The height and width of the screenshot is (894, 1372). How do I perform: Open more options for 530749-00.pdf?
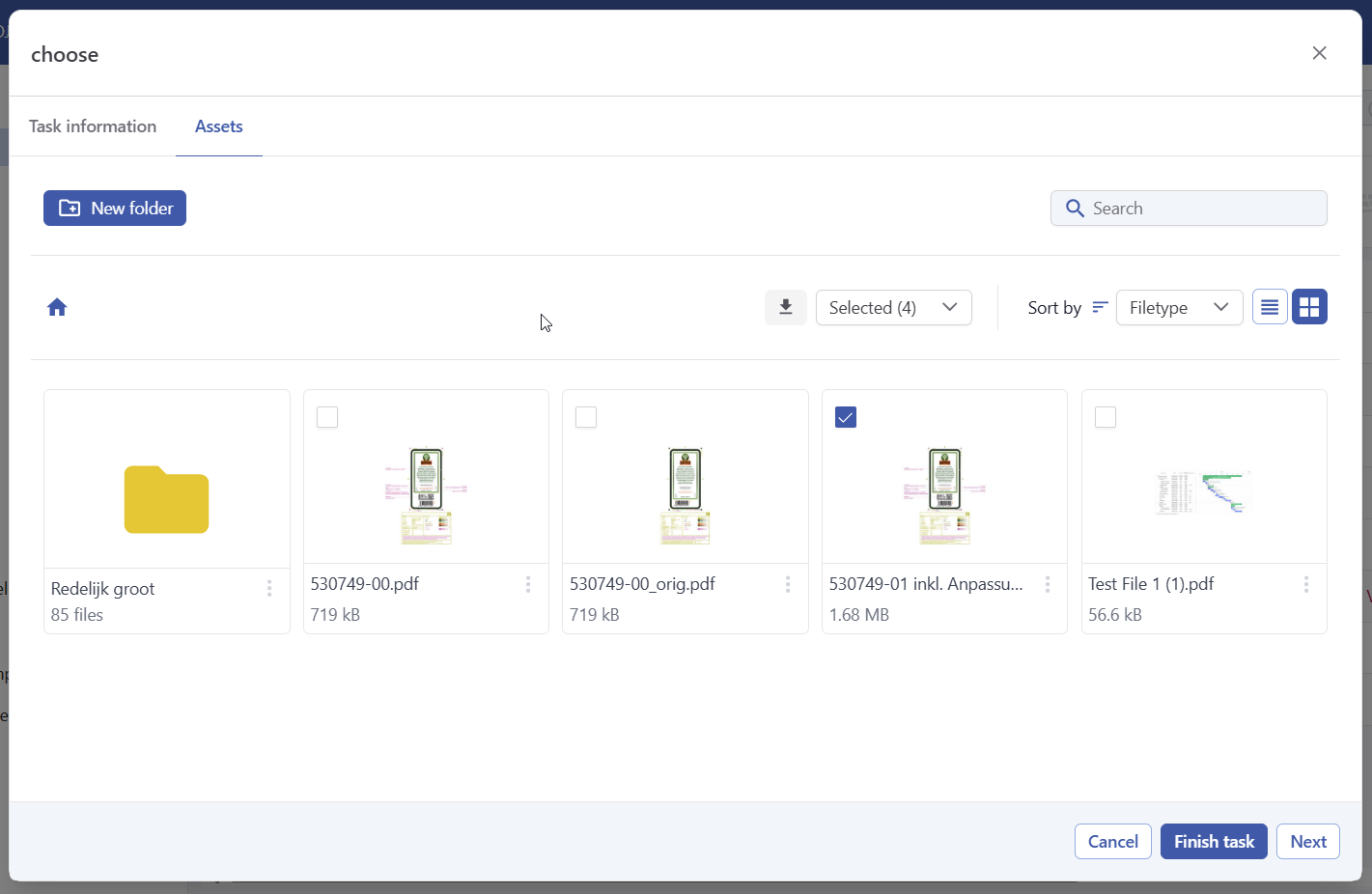[528, 584]
